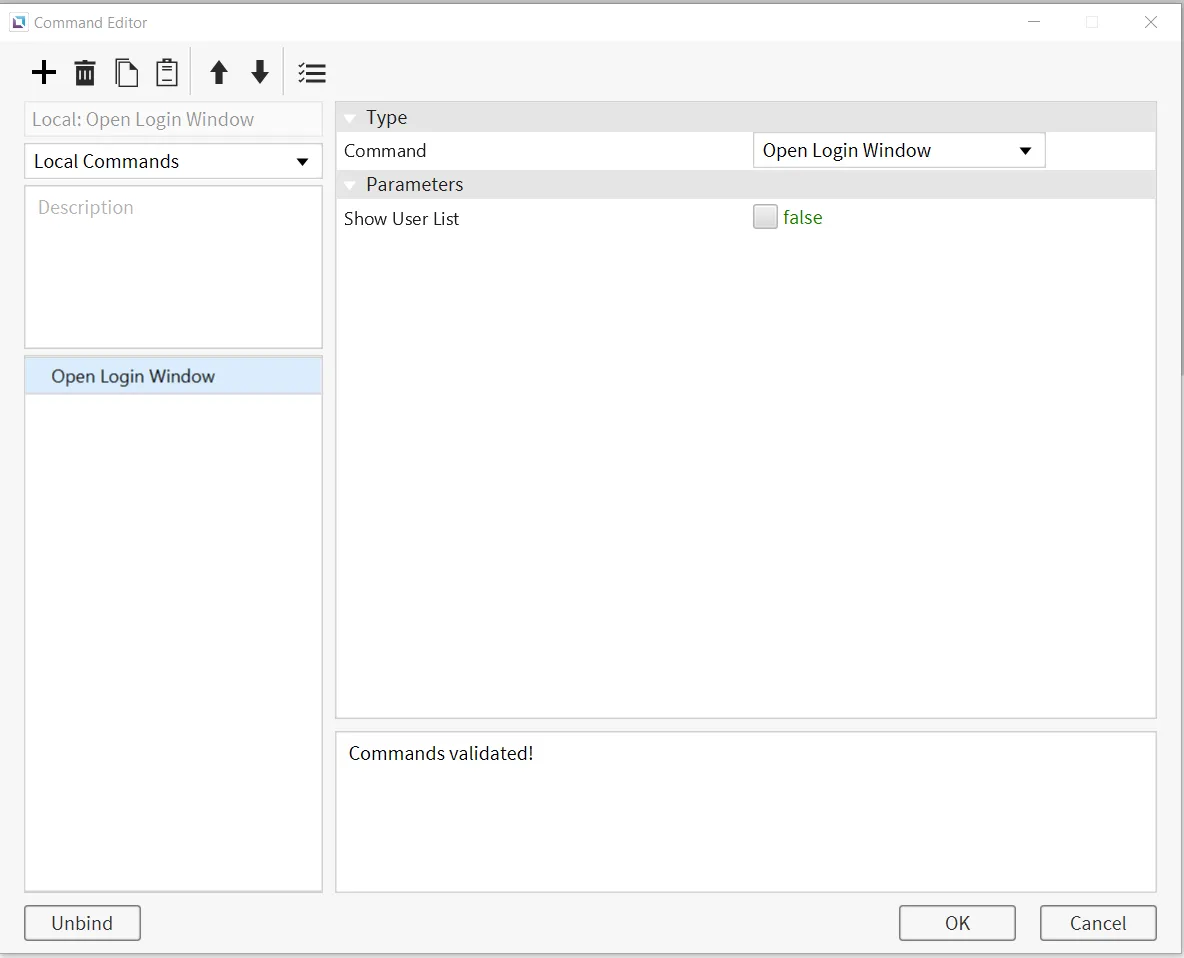The image size is (1184, 958).
Task: Click the plus icon to add a command
Action: tap(44, 73)
